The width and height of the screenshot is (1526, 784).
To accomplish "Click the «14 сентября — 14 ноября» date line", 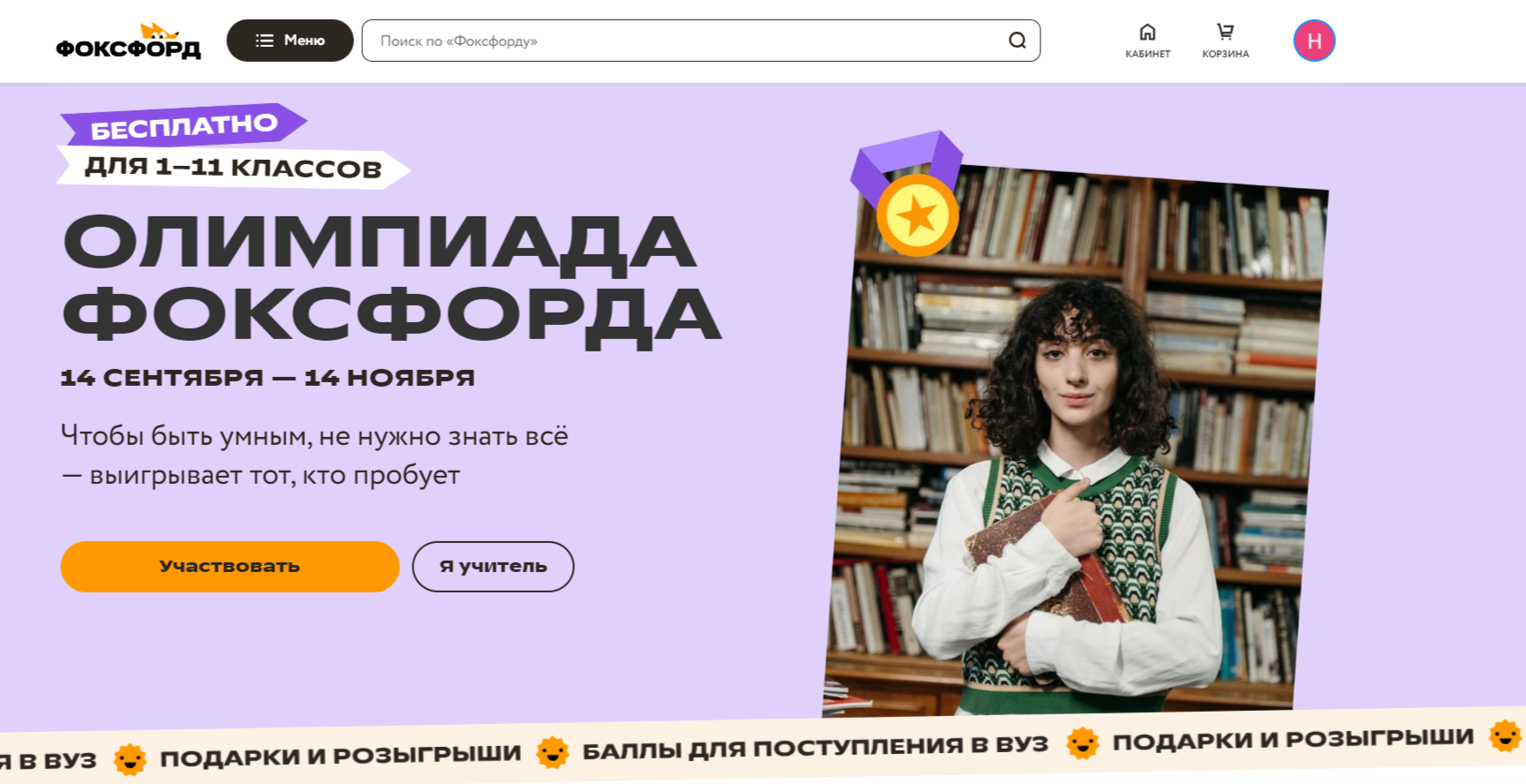I will coord(268,378).
